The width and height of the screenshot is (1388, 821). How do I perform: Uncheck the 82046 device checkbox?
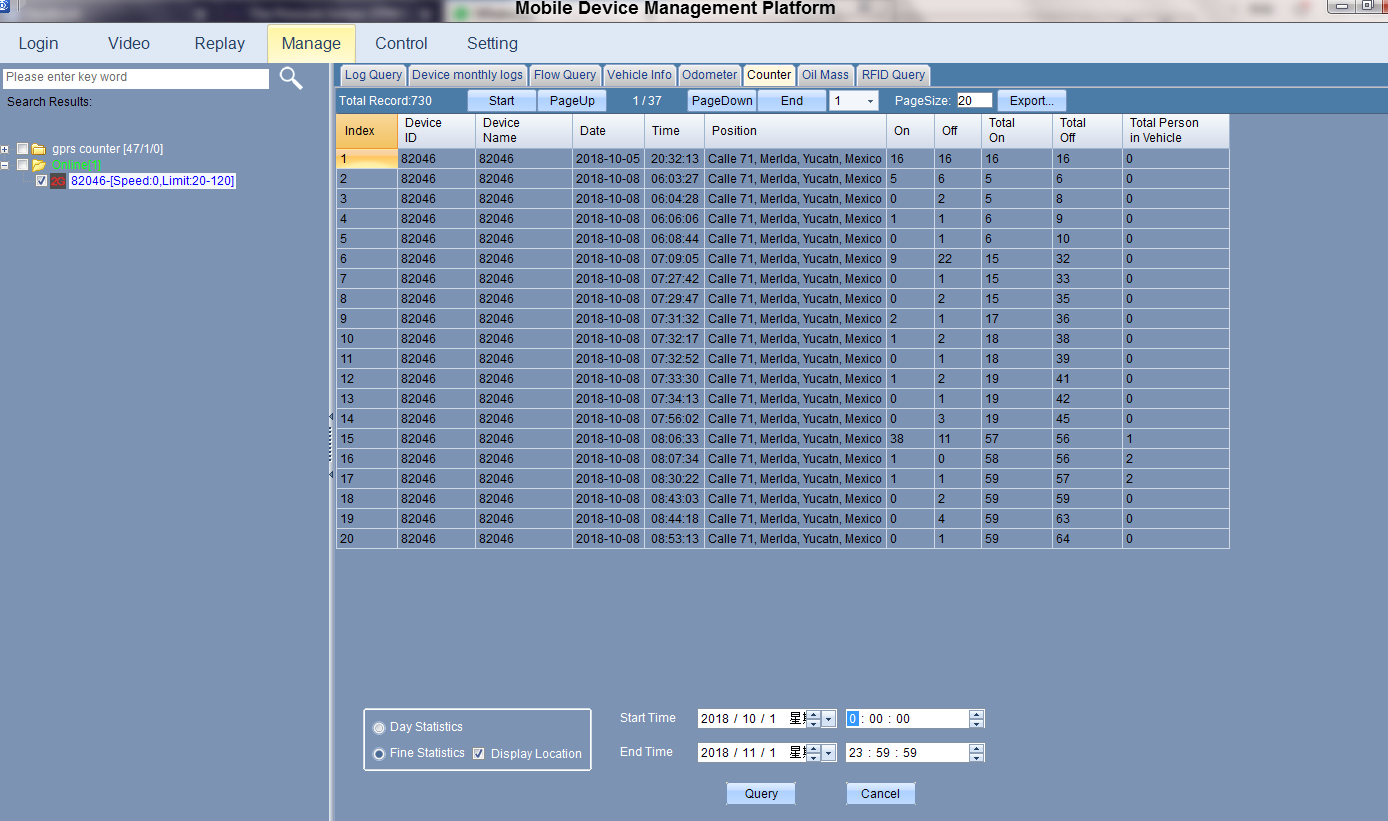(41, 181)
